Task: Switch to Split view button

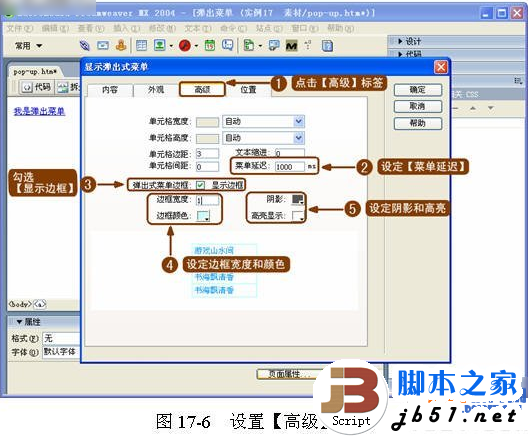Action: coord(69,87)
